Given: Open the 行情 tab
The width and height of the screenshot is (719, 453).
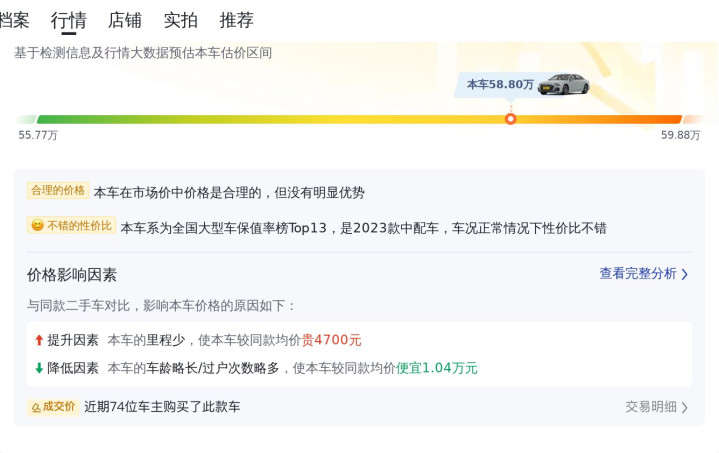Looking at the screenshot, I should pyautogui.click(x=68, y=20).
